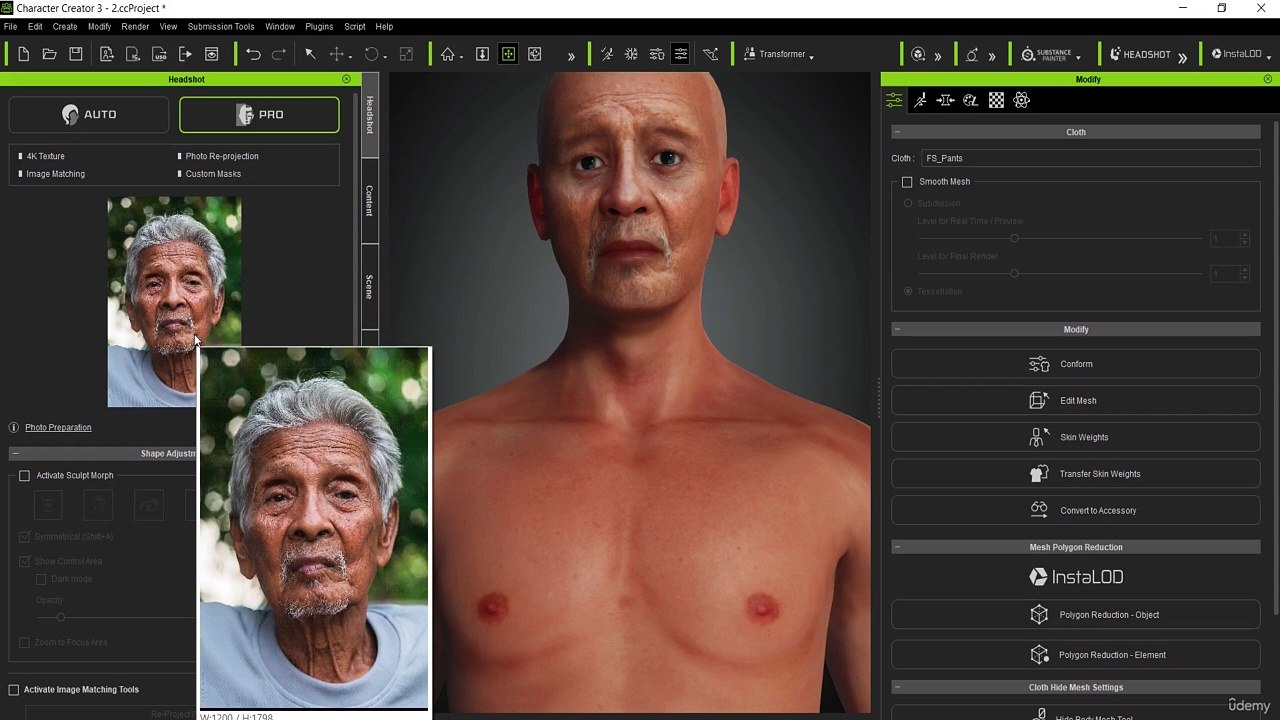Click the Cloth name field FS_Pants

click(x=1090, y=158)
